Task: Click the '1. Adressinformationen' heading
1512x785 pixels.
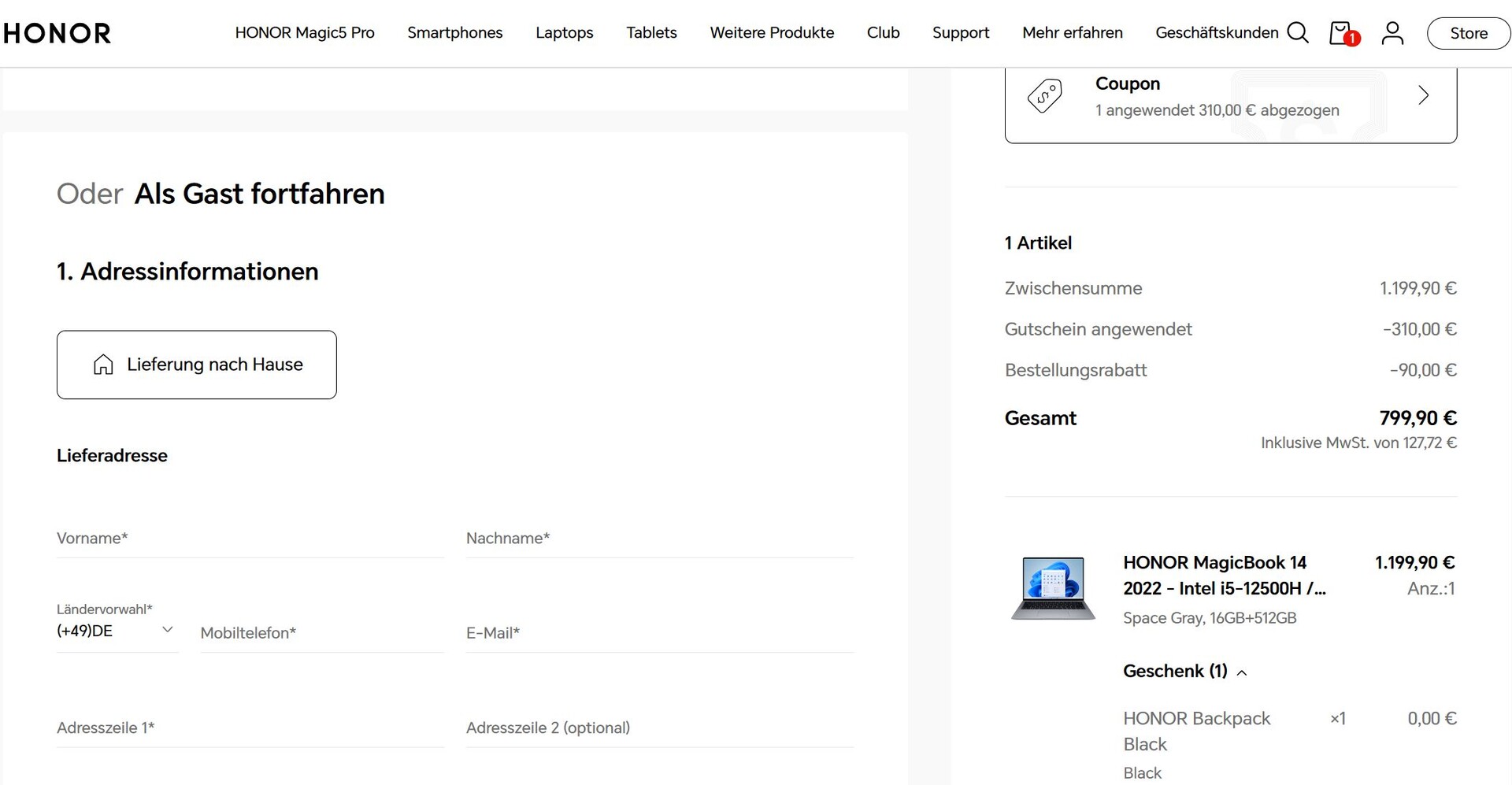Action: (x=187, y=272)
